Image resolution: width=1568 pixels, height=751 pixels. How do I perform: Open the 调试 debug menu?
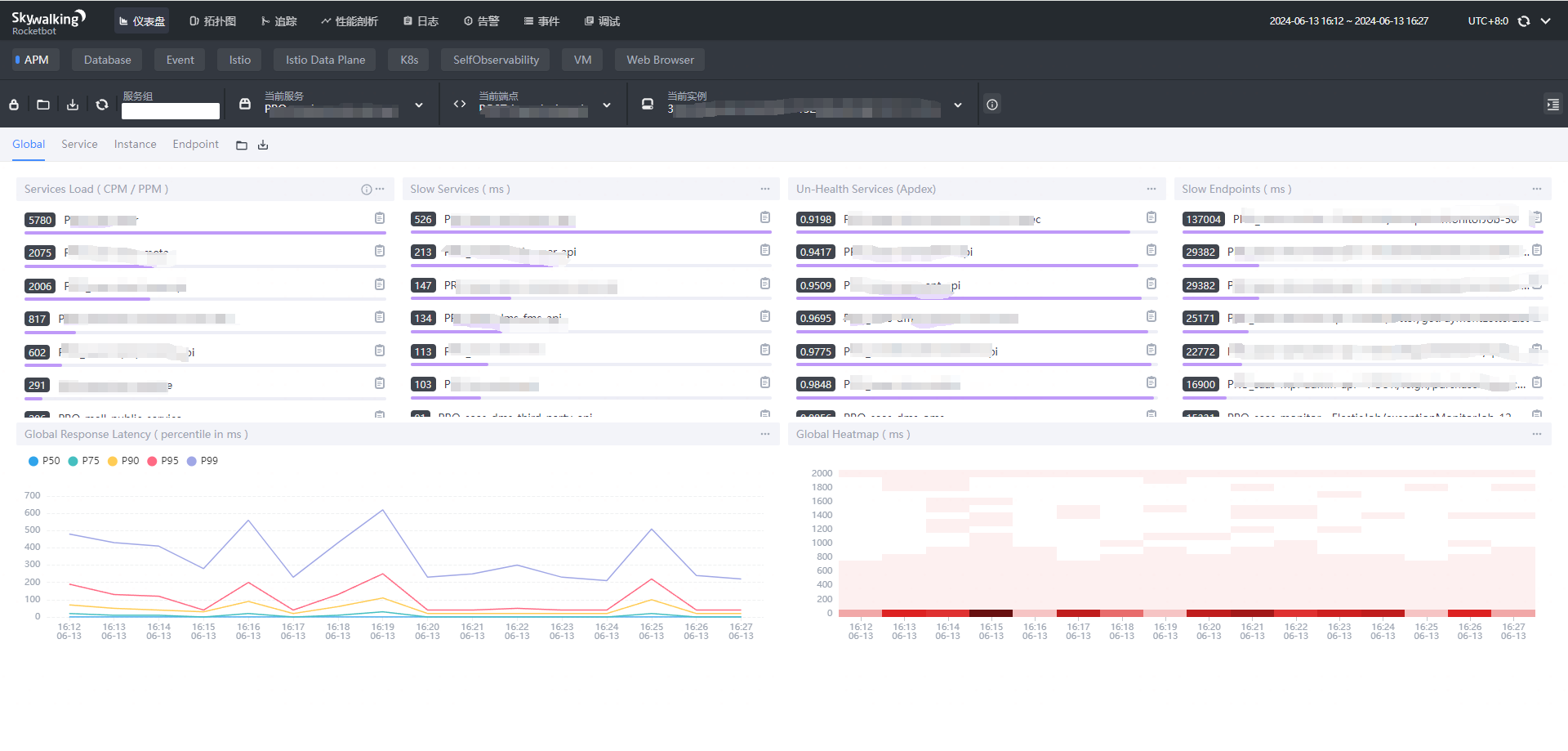(x=603, y=21)
